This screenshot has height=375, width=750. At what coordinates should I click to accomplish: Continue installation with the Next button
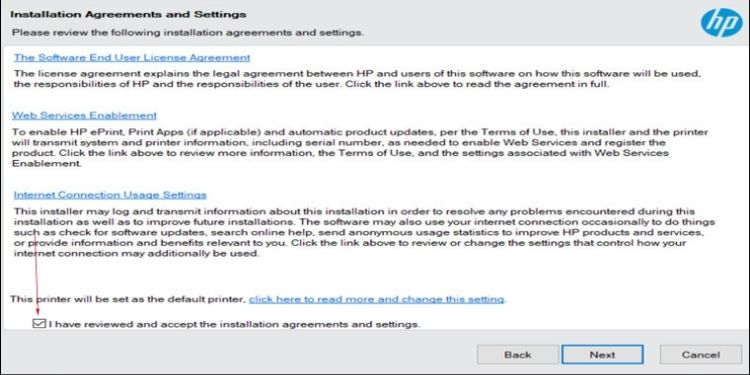tap(602, 354)
